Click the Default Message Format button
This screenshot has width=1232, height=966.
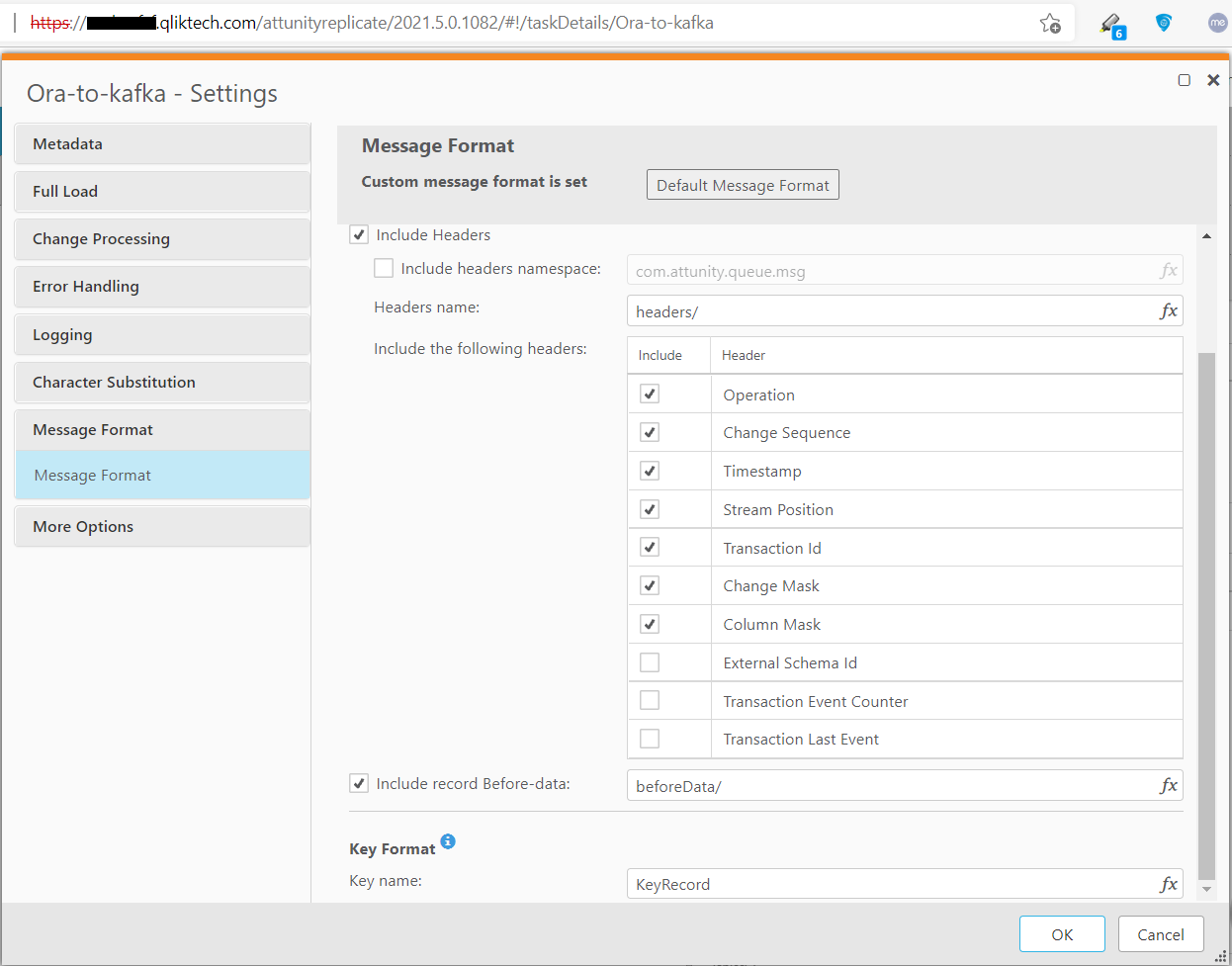click(x=743, y=185)
